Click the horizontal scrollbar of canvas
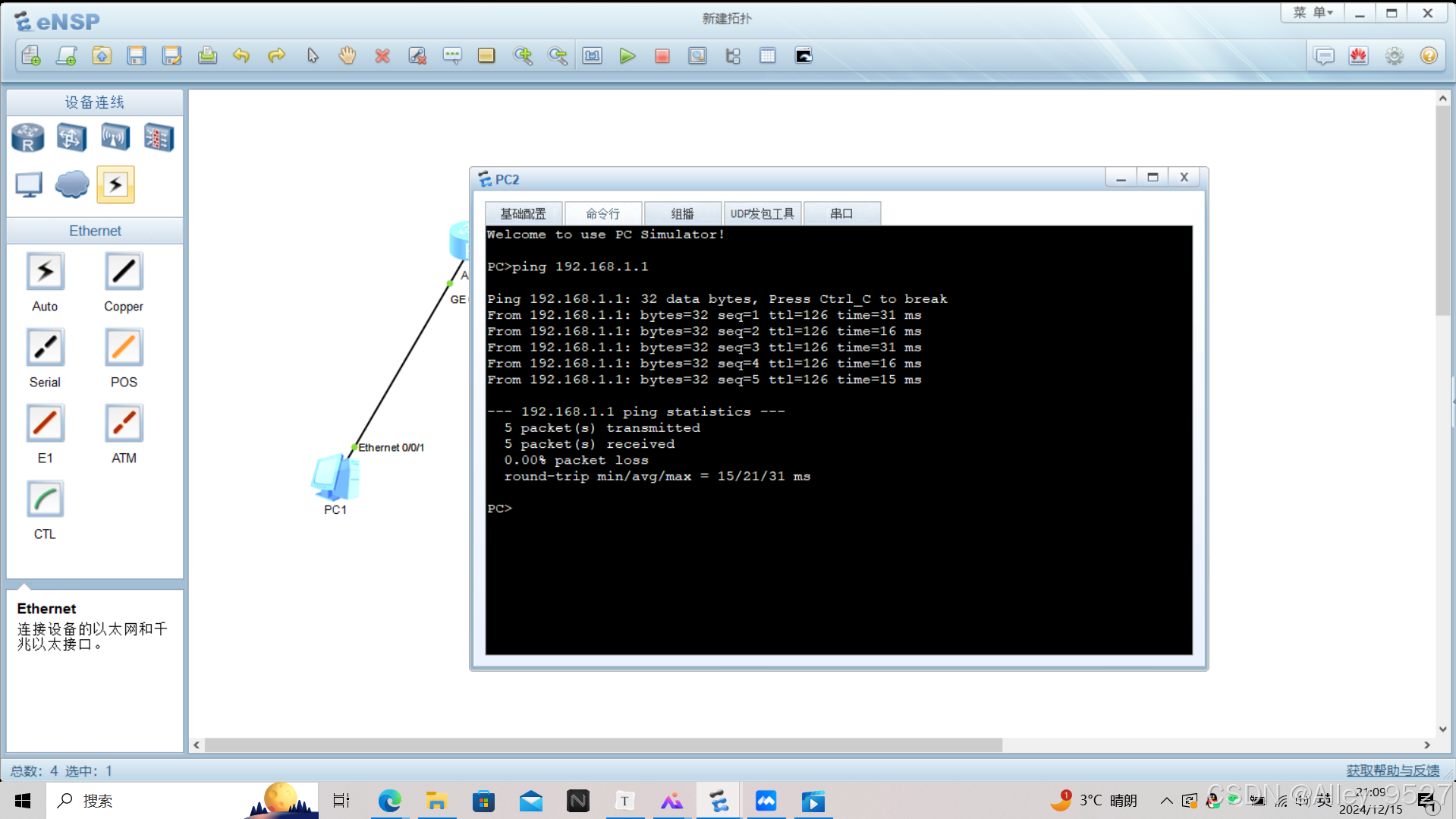 [x=603, y=745]
